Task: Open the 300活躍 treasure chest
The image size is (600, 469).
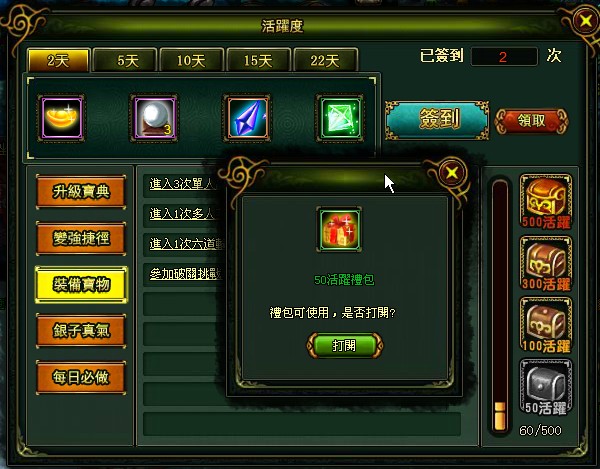Action: pyautogui.click(x=546, y=264)
